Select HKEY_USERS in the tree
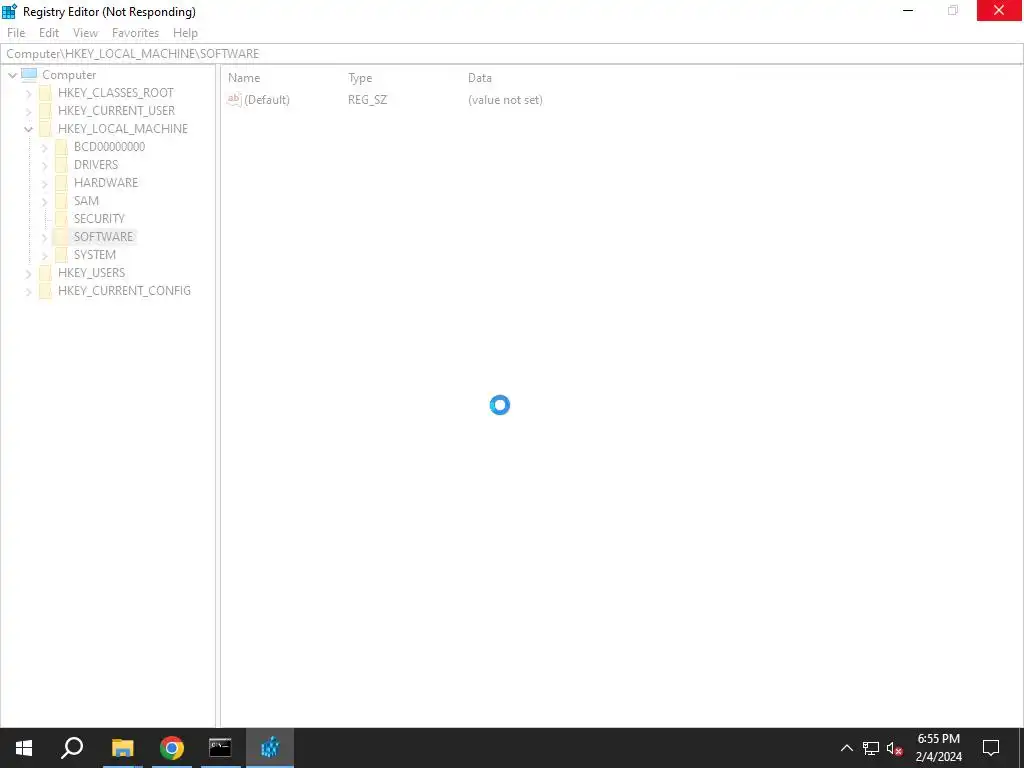 click(x=91, y=272)
